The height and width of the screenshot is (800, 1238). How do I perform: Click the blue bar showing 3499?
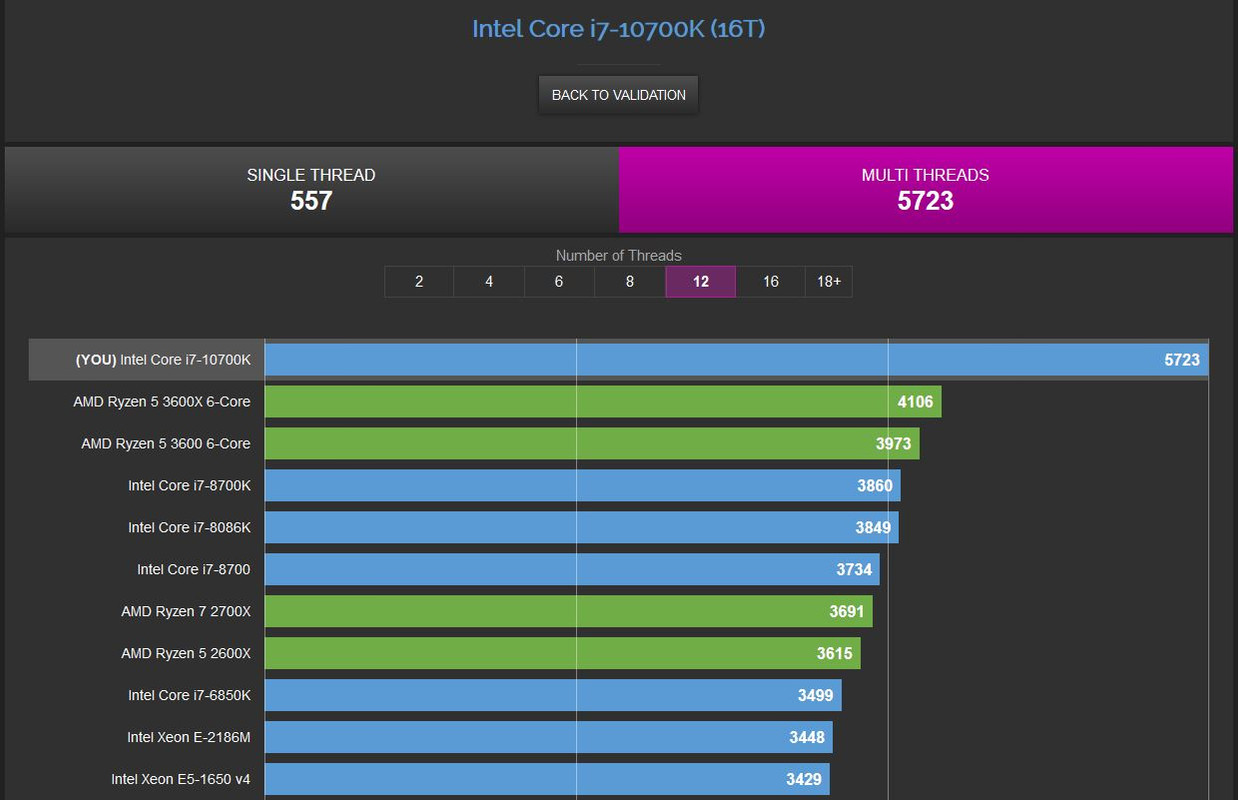[553, 696]
